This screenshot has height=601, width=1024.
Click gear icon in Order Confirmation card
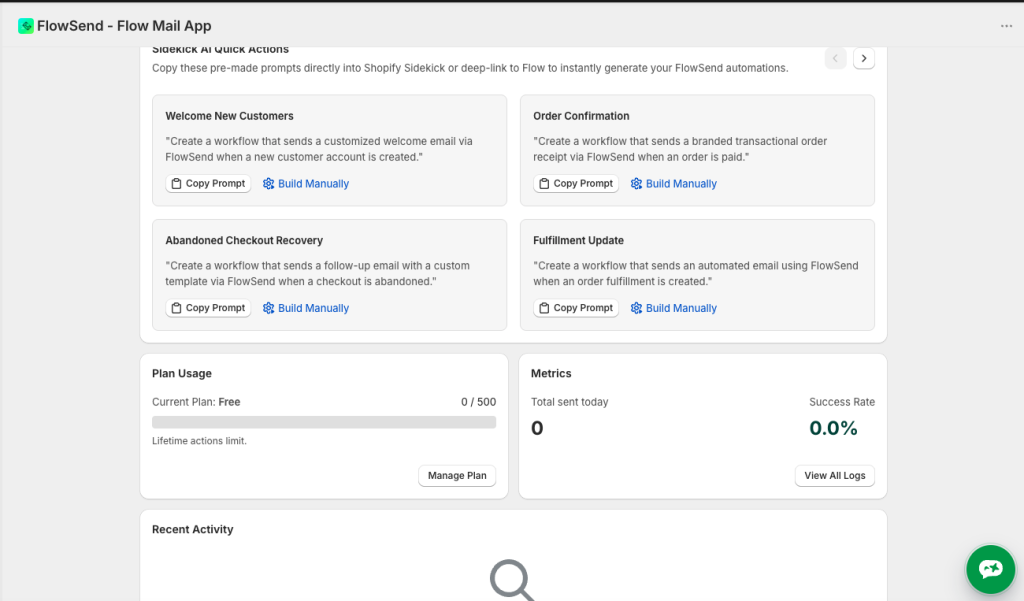click(636, 184)
